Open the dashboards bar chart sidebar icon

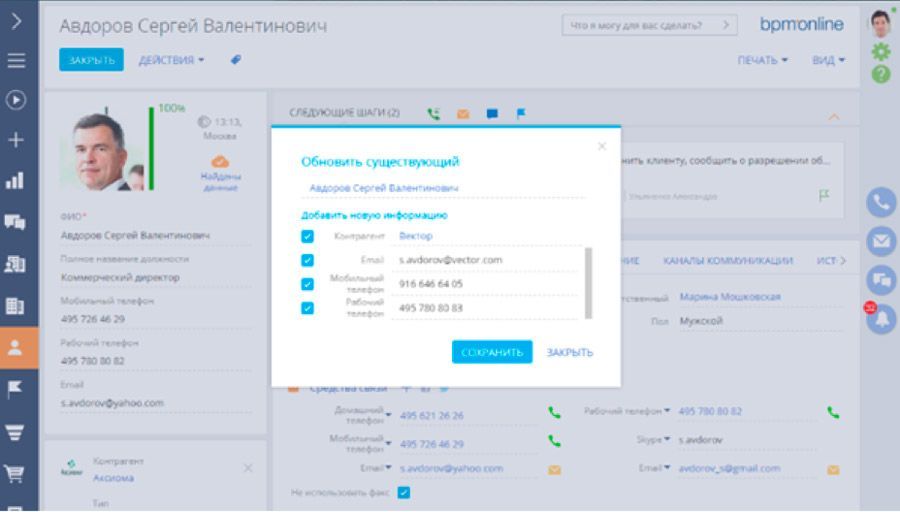pos(16,181)
